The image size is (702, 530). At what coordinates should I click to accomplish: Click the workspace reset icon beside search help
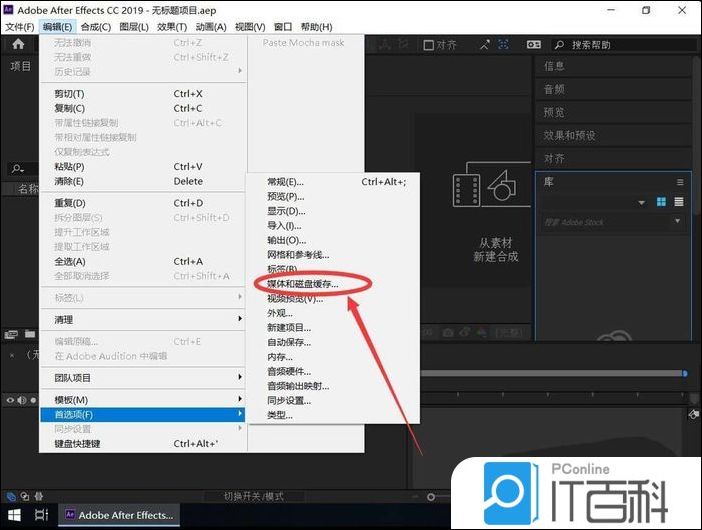coord(534,45)
